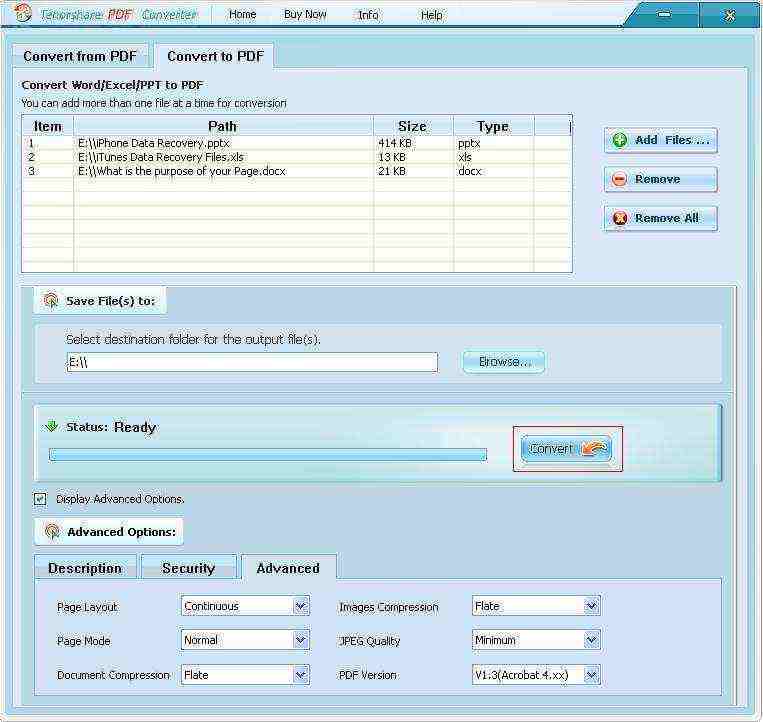Click the conversion progress bar
Viewport: 763px width, 722px height.
268,454
